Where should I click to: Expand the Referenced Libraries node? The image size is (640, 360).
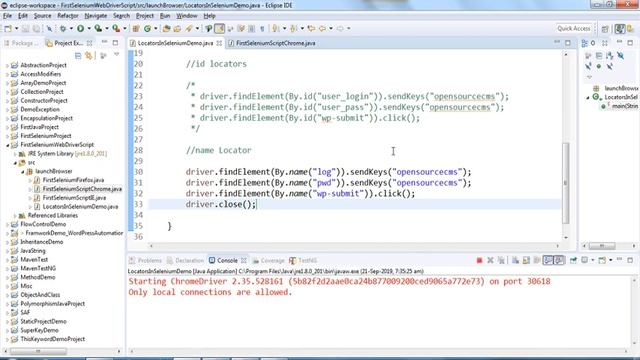click(15, 216)
